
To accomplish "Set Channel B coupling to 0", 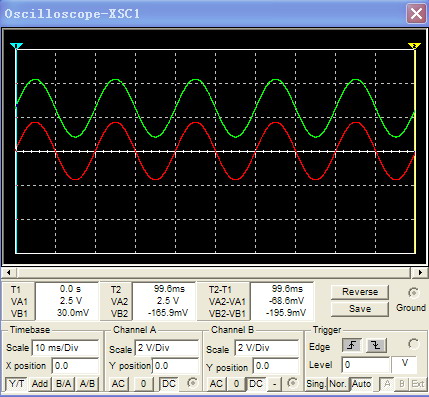I will click(x=236, y=384).
